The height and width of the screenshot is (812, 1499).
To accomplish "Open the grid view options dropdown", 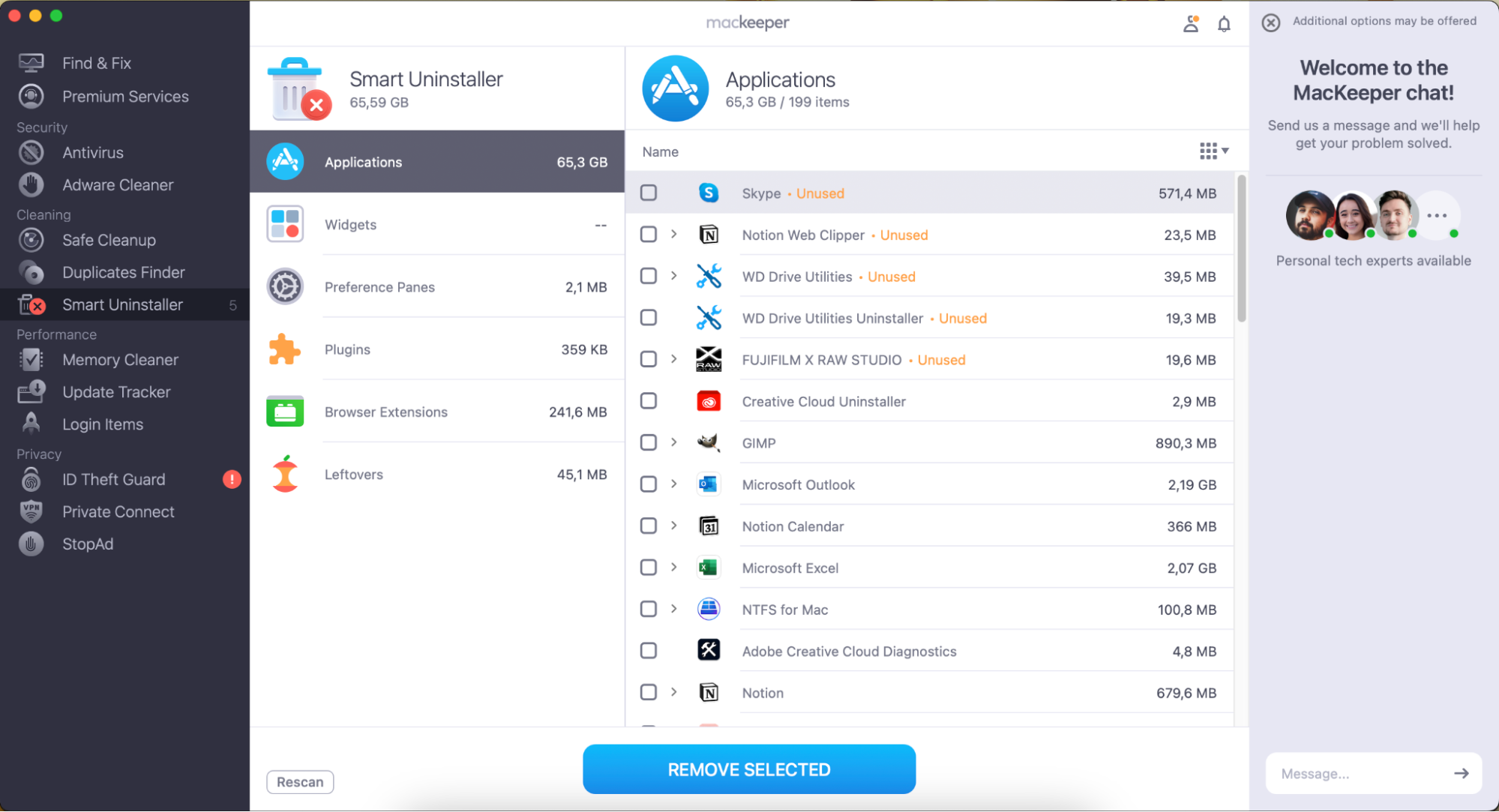I will [1213, 151].
